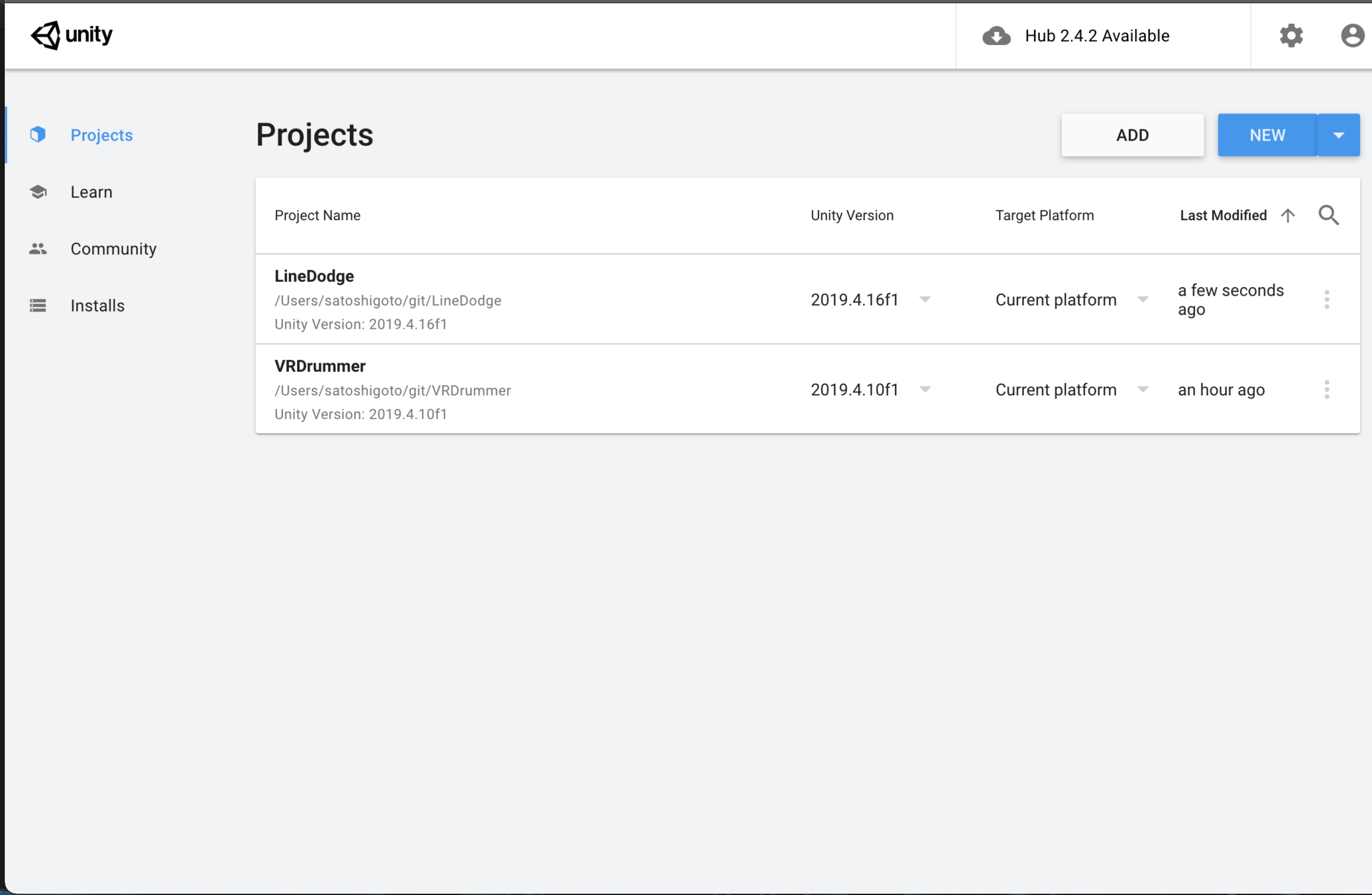This screenshot has height=895, width=1372.
Task: Click the search magnifier icon in table
Action: point(1328,215)
